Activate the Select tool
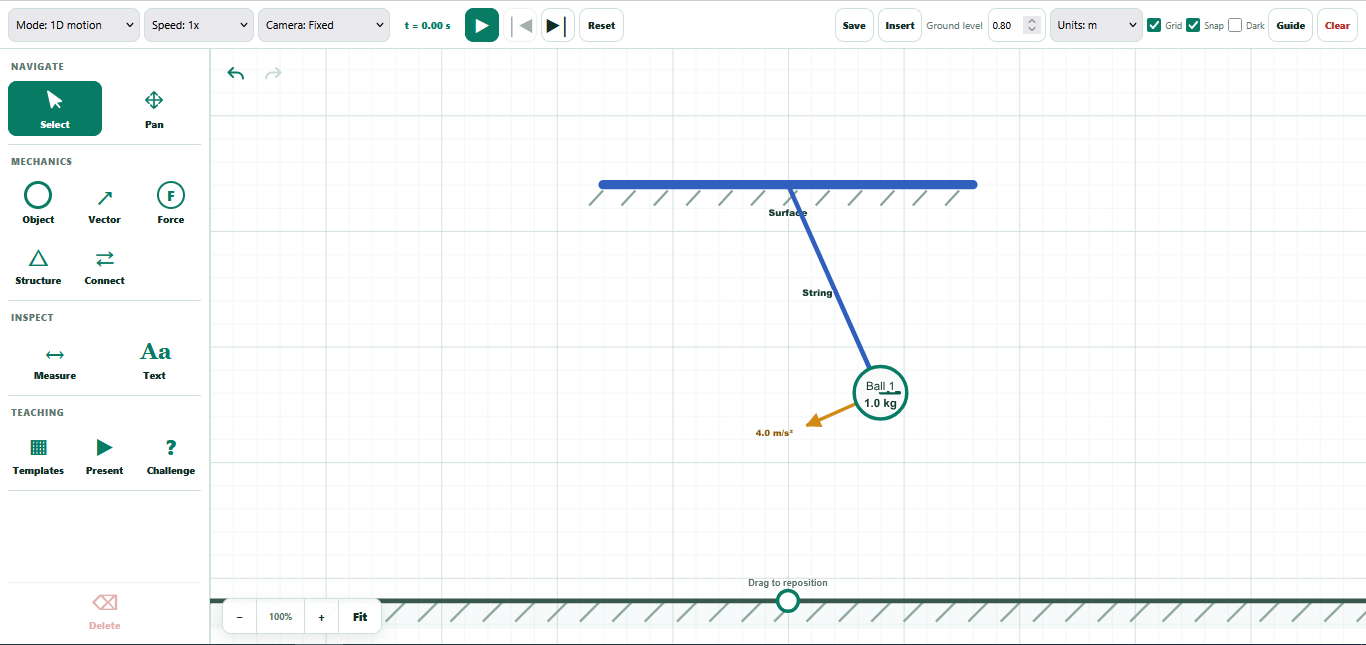This screenshot has height=645, width=1366. click(x=55, y=108)
